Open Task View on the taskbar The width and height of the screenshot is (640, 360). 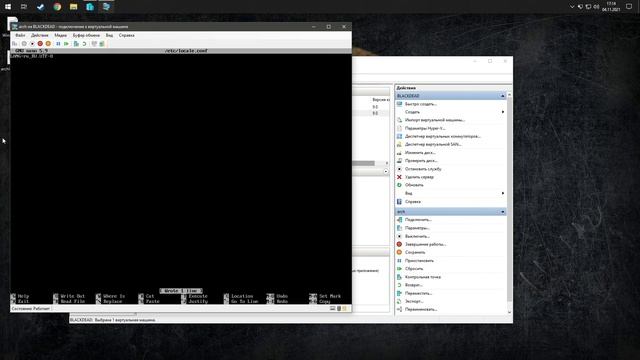24,7
